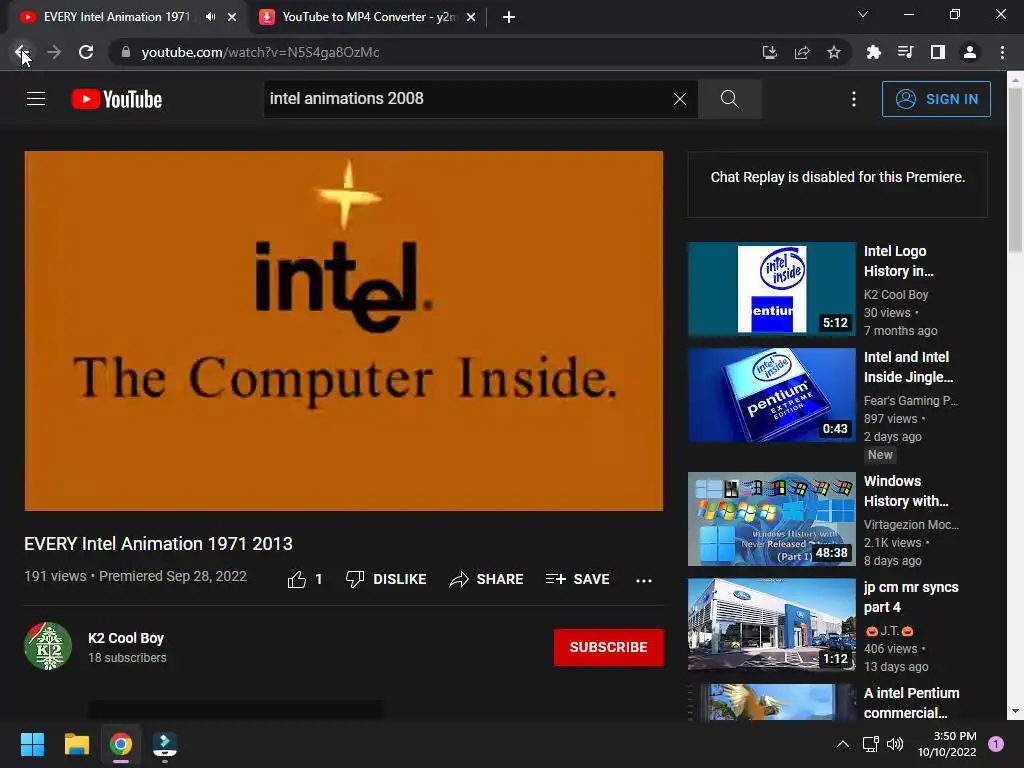Image resolution: width=1024 pixels, height=768 pixels.
Task: Open the YouTube hamburger guide menu
Action: tap(36, 99)
